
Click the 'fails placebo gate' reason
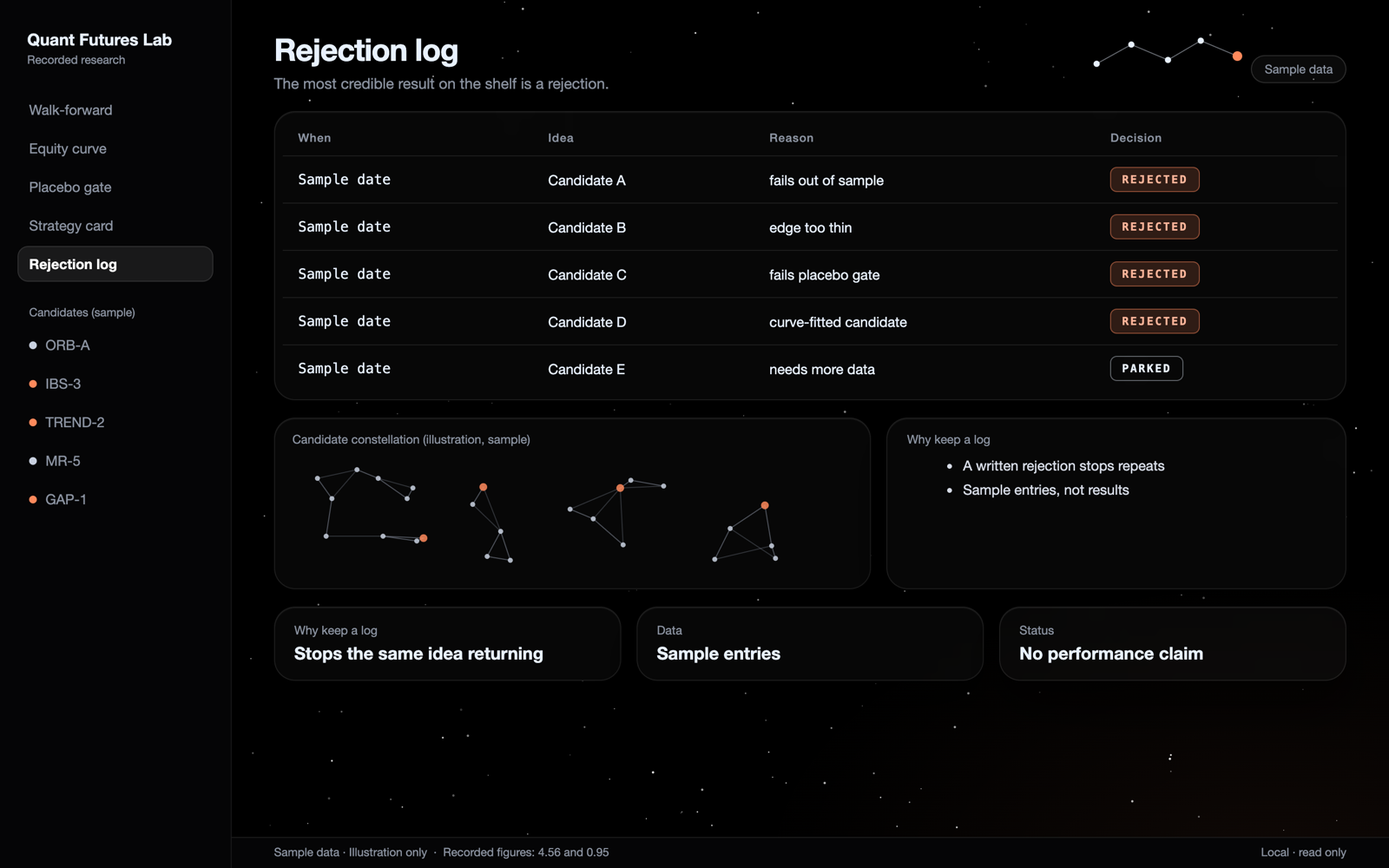pyautogui.click(x=825, y=275)
